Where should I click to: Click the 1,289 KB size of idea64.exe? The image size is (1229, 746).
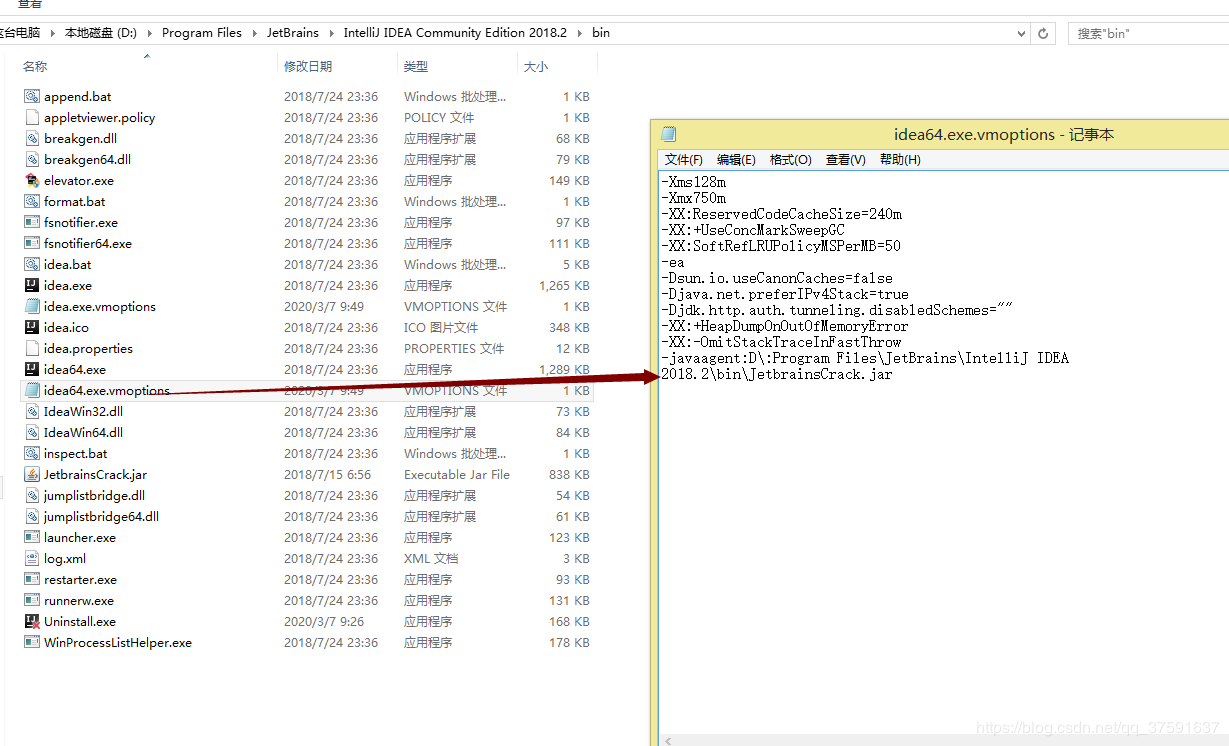click(564, 370)
